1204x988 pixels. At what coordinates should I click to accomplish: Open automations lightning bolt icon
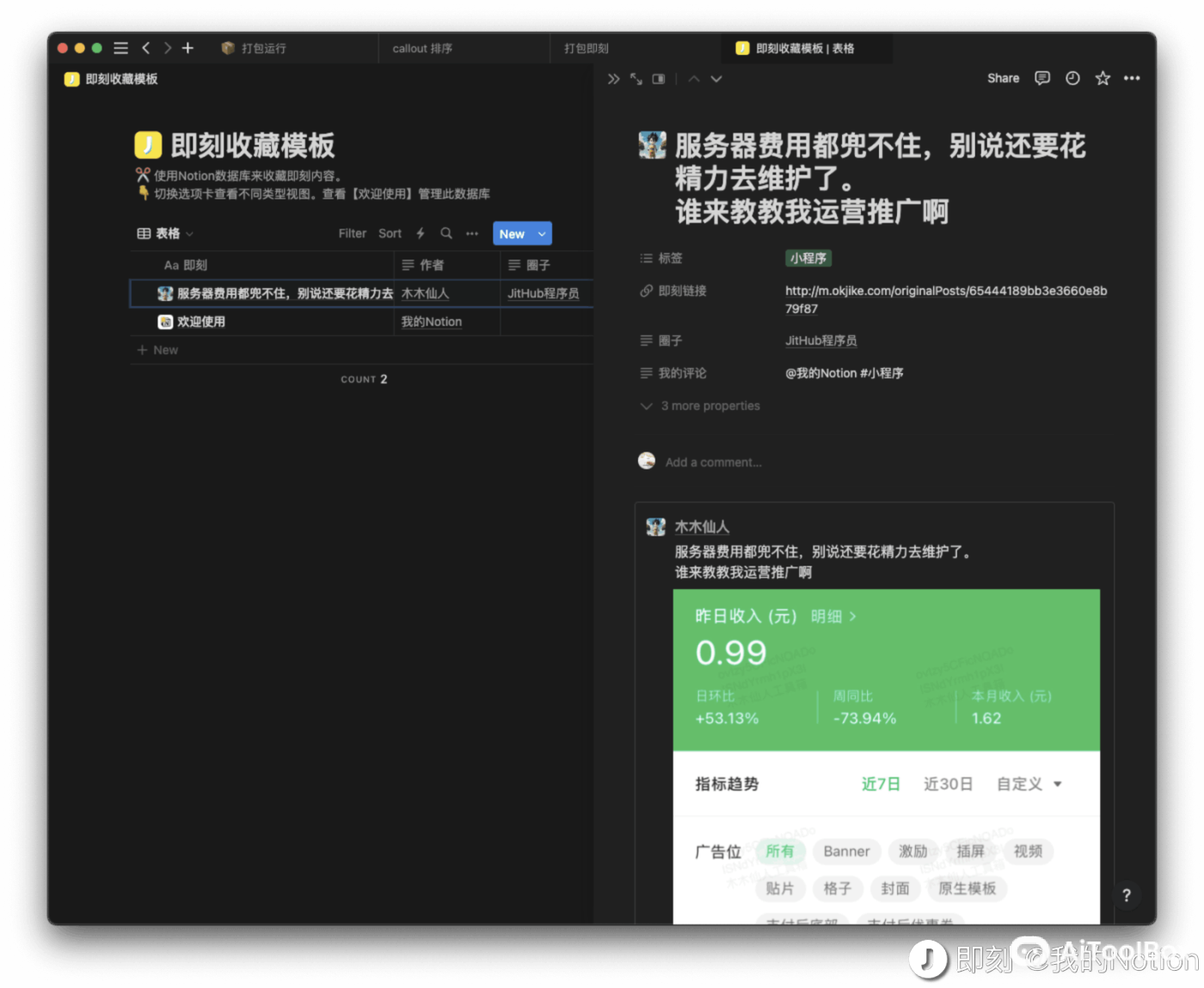pyautogui.click(x=421, y=233)
